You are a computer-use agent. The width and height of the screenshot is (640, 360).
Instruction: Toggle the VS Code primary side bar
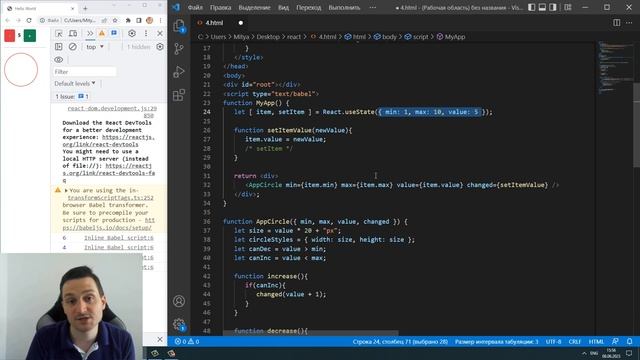531,7
